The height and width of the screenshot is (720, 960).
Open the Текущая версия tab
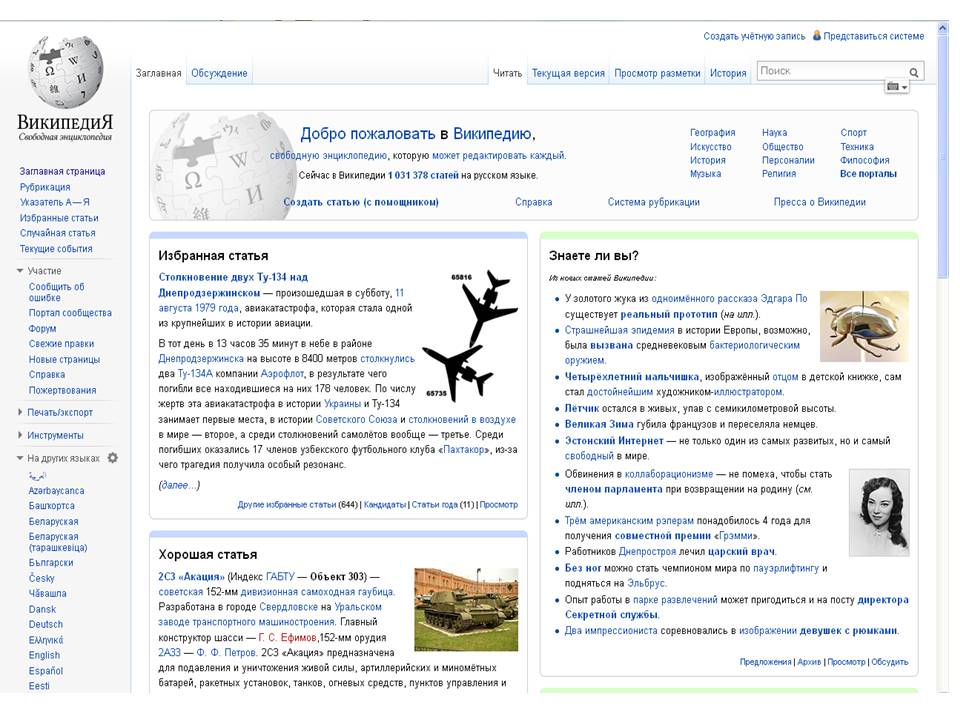568,73
